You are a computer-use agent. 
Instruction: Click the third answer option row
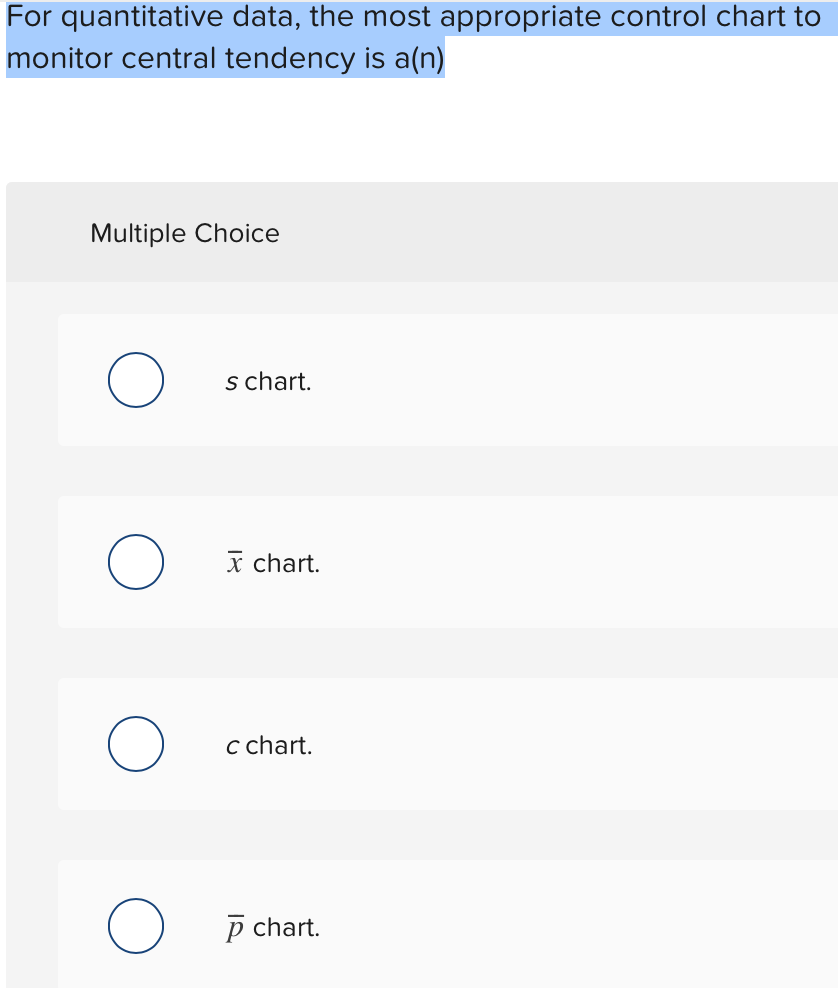point(440,744)
